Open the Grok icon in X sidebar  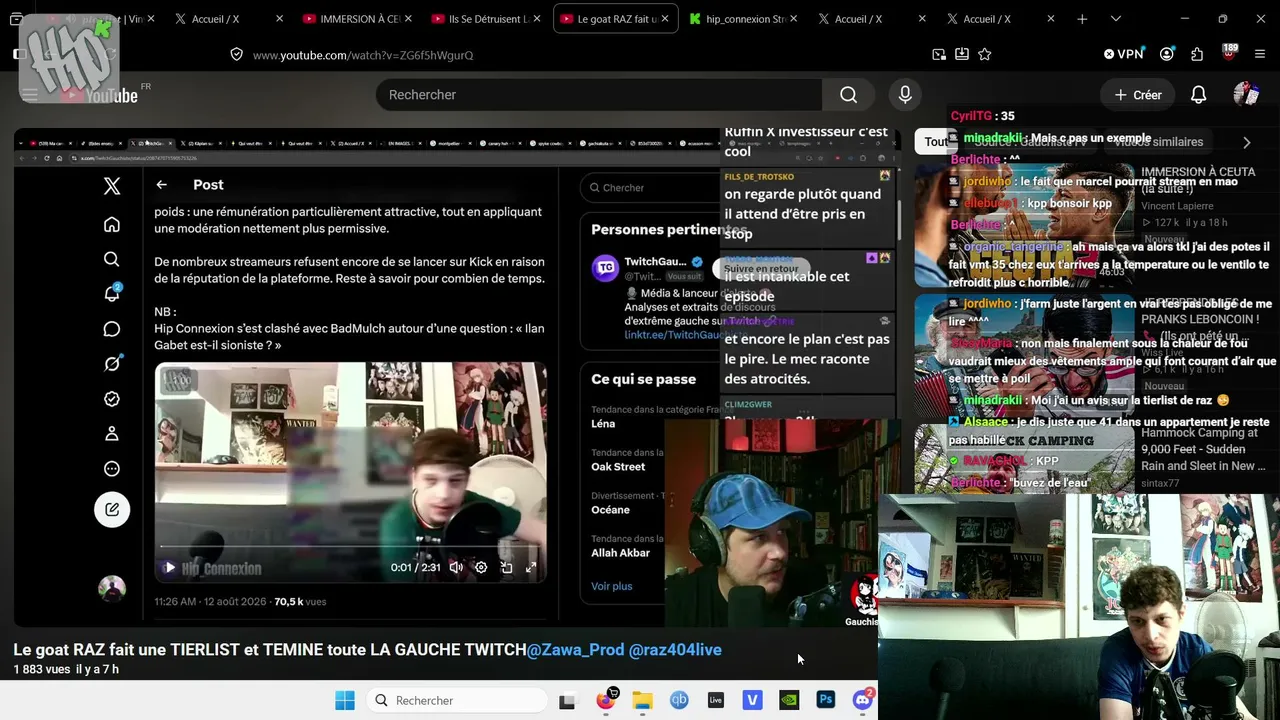tap(112, 364)
